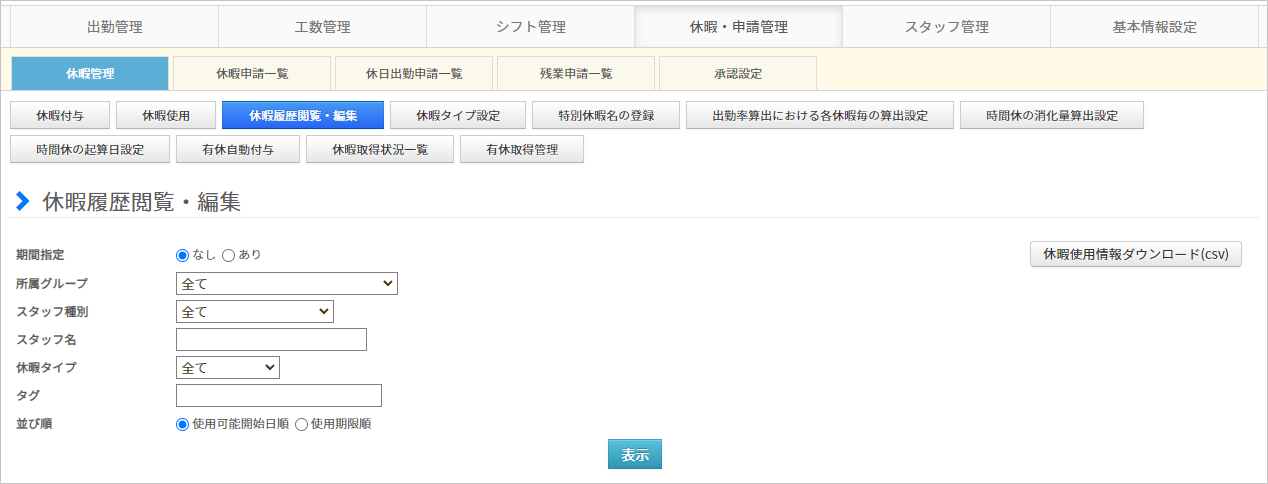This screenshot has height=484, width=1268.
Task: Click 有休取得管理 button
Action: pyautogui.click(x=522, y=149)
